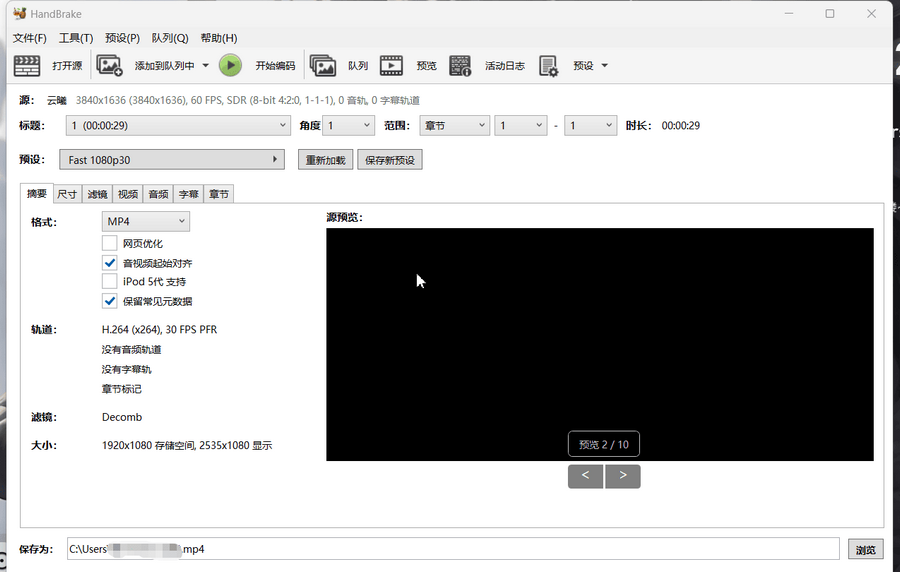
Task: Show next preview image with > button
Action: tap(623, 476)
